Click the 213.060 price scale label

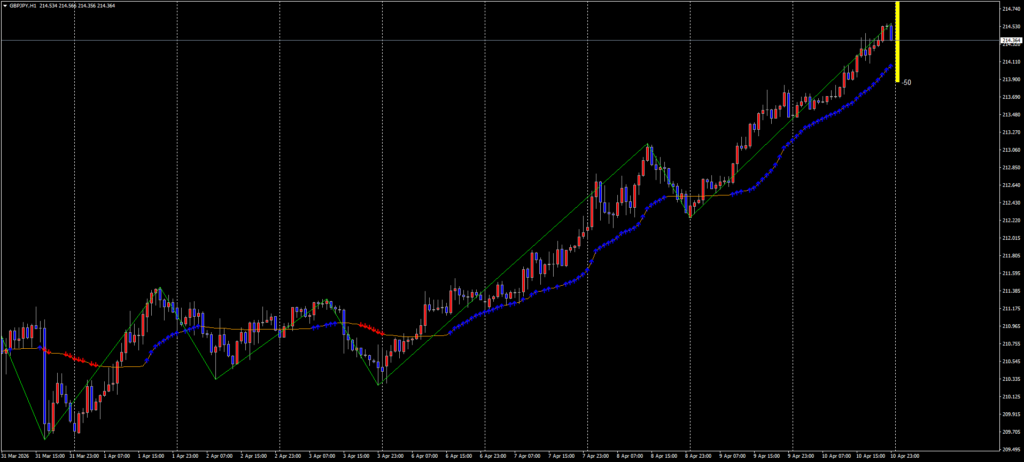click(x=1010, y=150)
